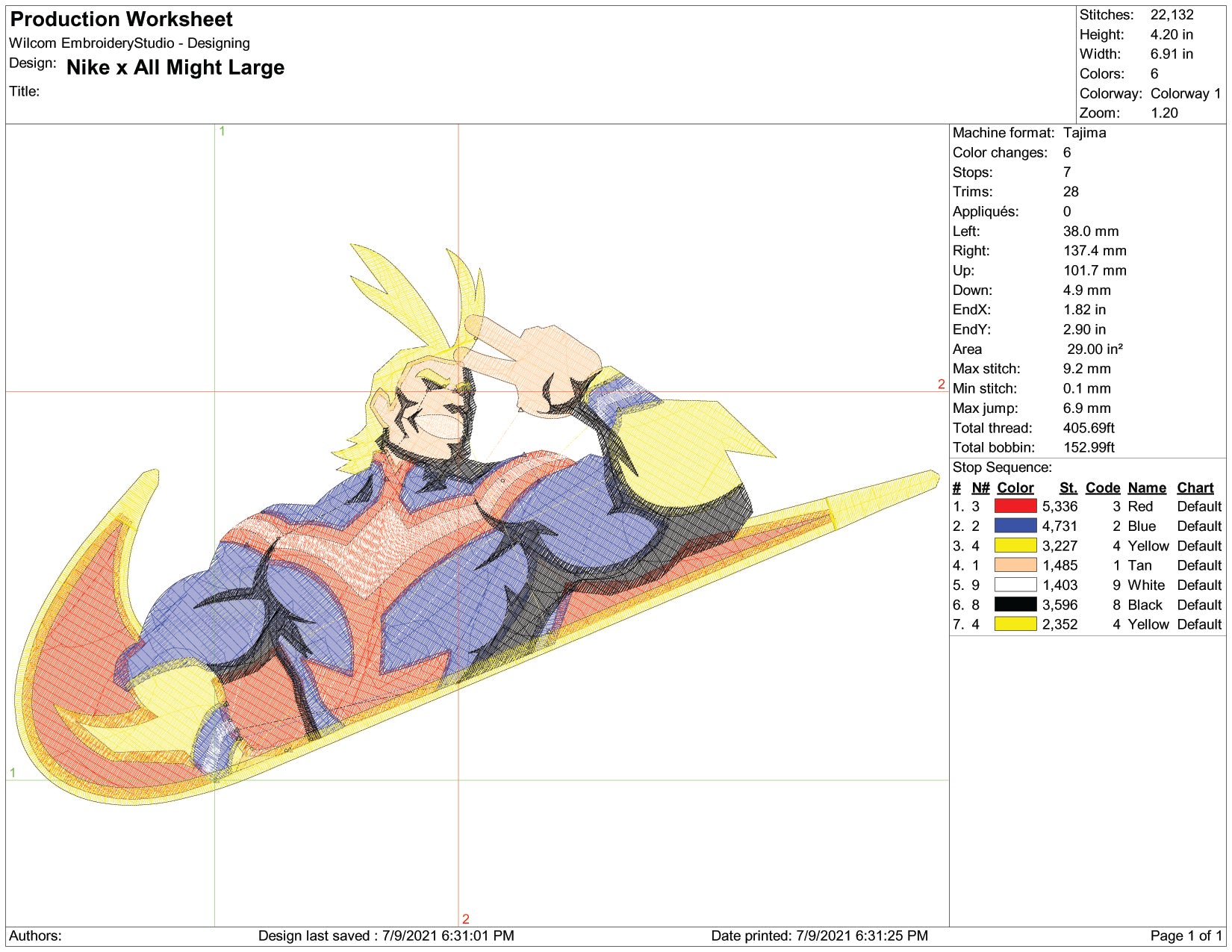Click the red color swatch in stop sequence
Viewport: 1232px width, 952px height.
click(1015, 506)
